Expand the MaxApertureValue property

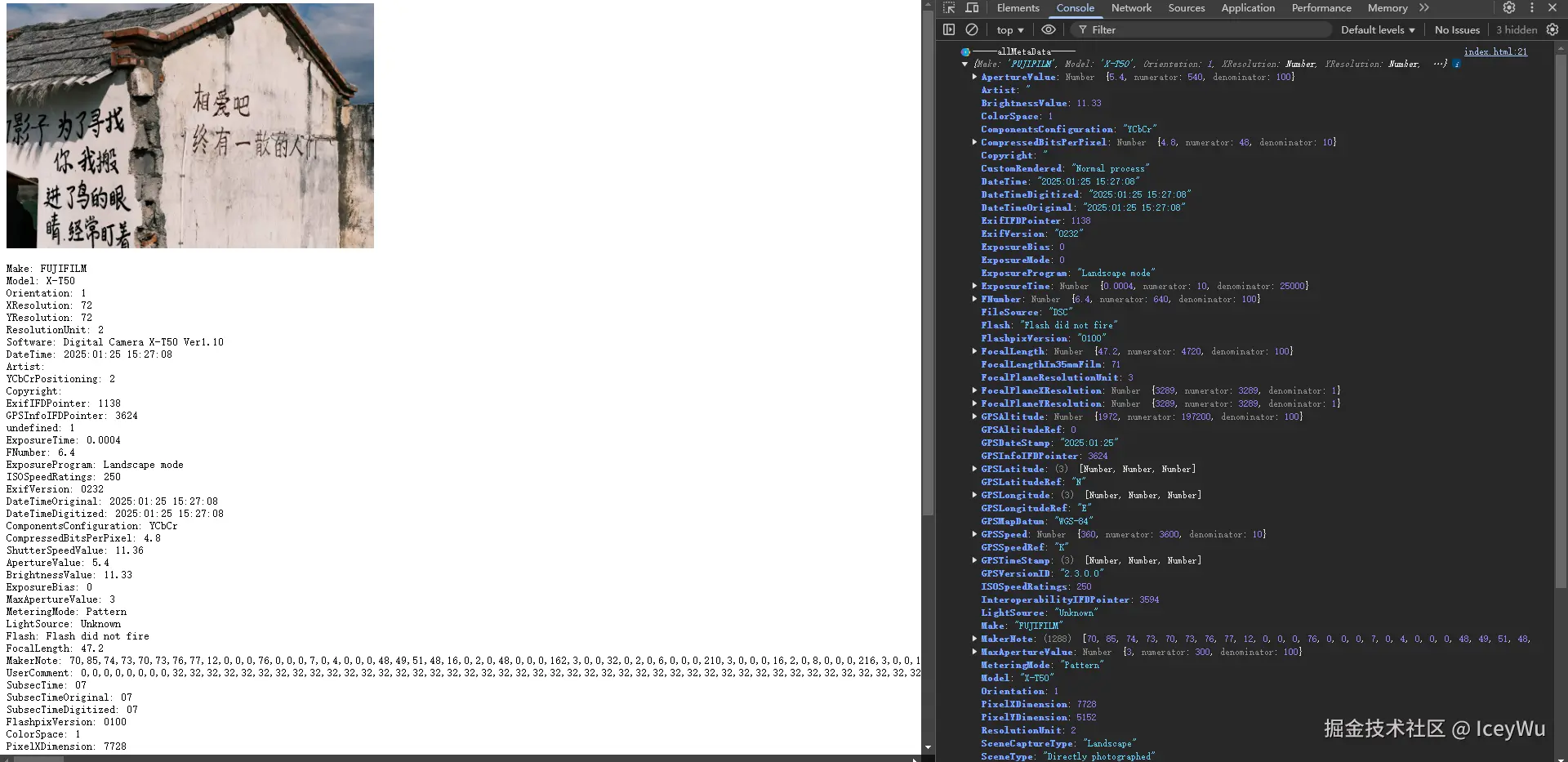pos(974,652)
